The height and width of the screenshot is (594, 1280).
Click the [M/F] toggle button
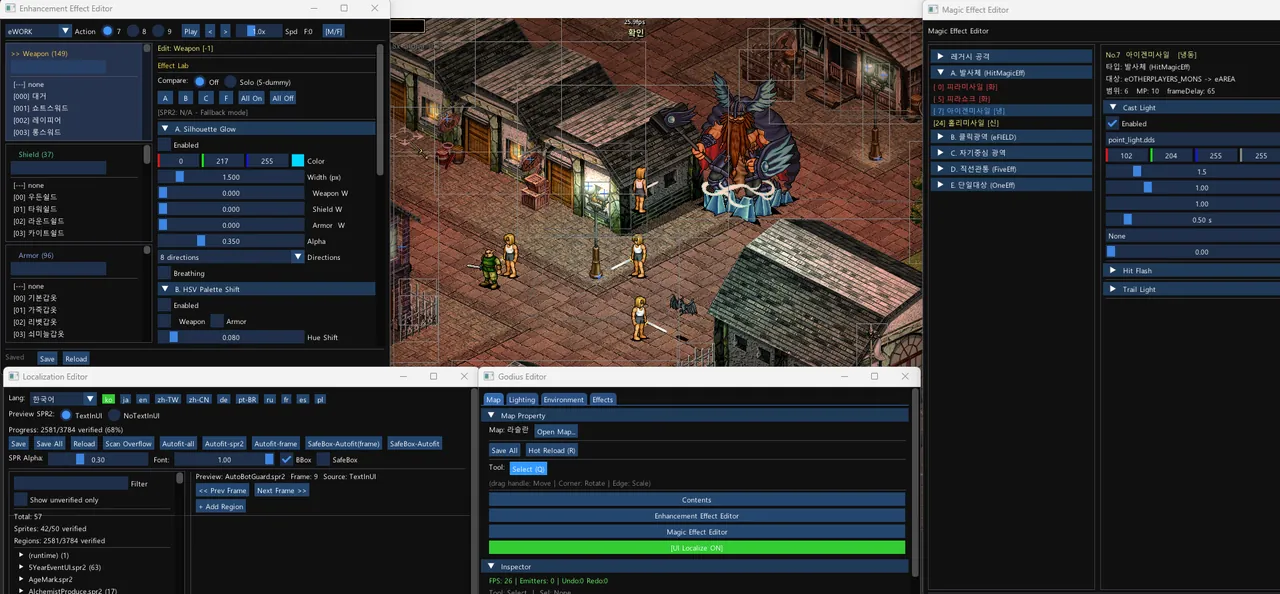coord(333,31)
